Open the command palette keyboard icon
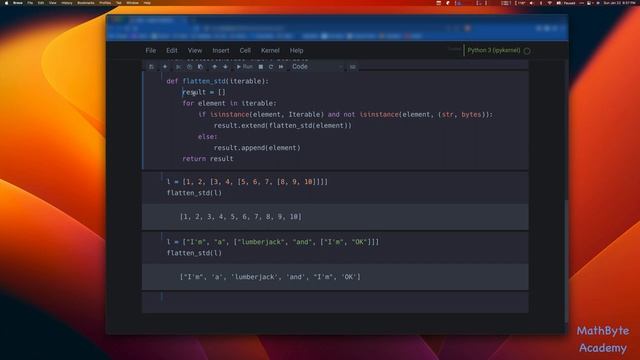Screen dimensions: 640x360 click(x=353, y=67)
